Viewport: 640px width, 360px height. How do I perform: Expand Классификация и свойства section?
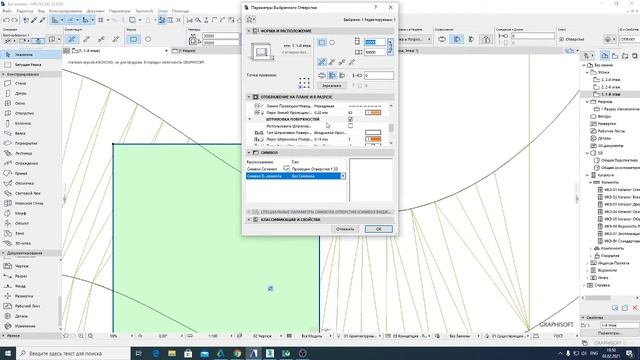pos(249,220)
